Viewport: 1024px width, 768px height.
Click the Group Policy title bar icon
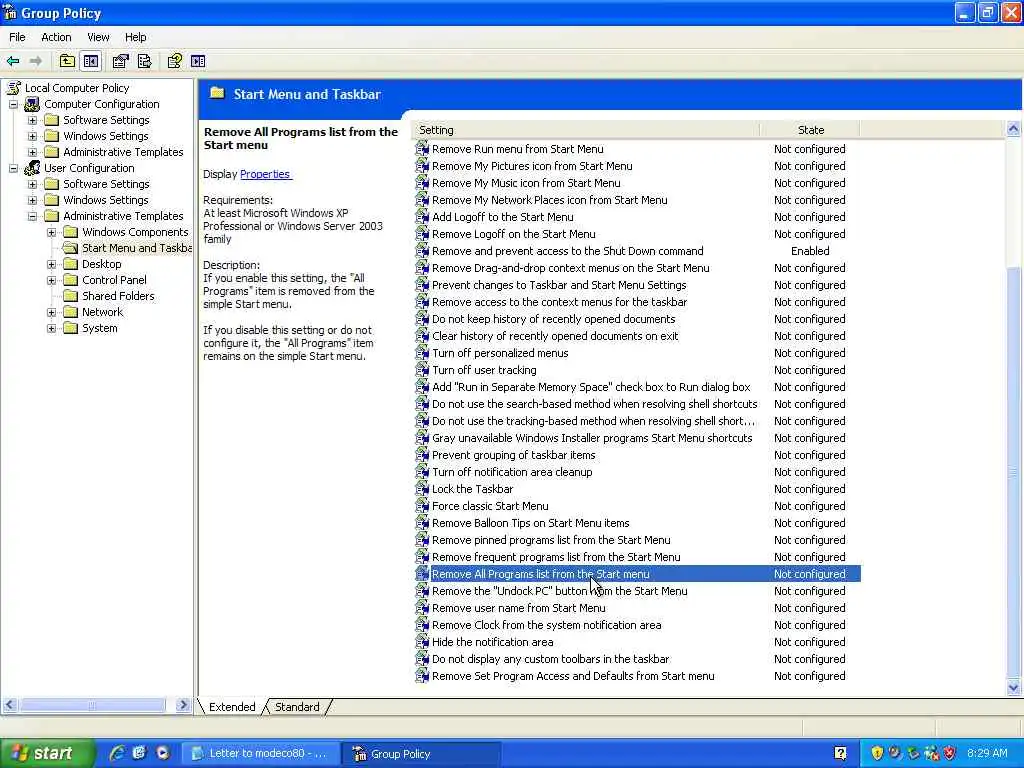(x=10, y=12)
